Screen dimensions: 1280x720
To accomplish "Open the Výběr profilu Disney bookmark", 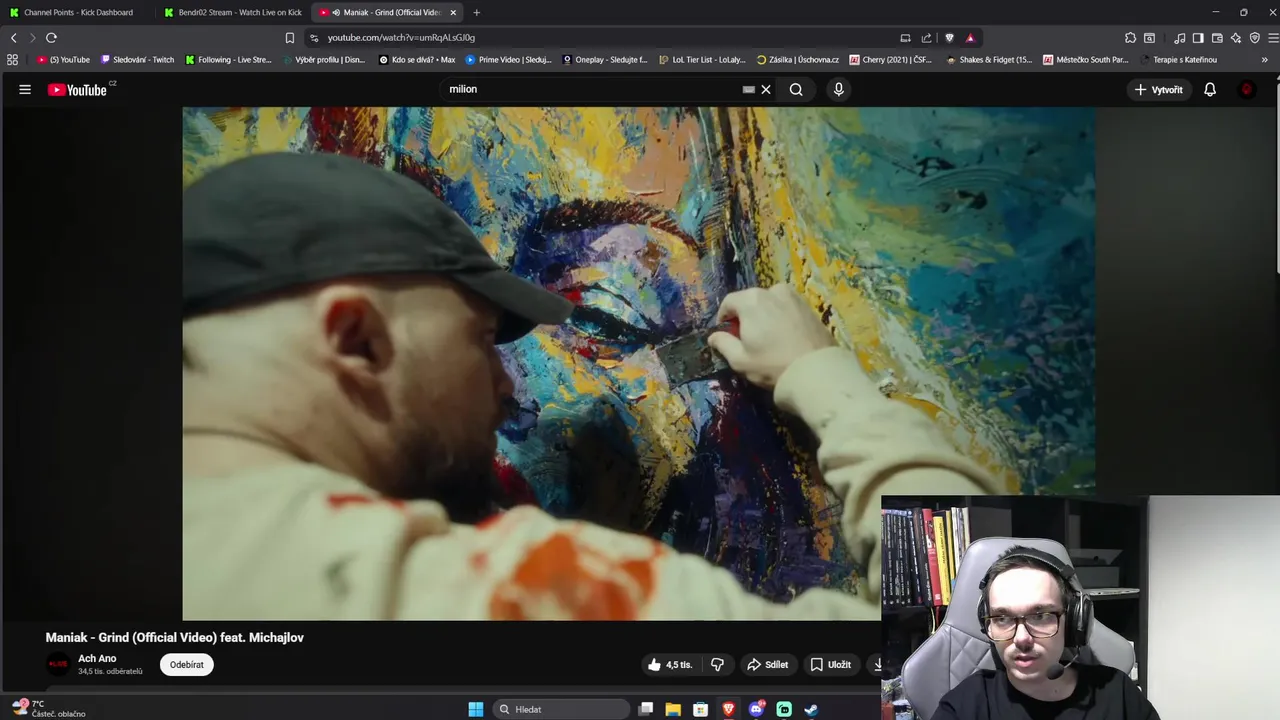I will [x=324, y=60].
